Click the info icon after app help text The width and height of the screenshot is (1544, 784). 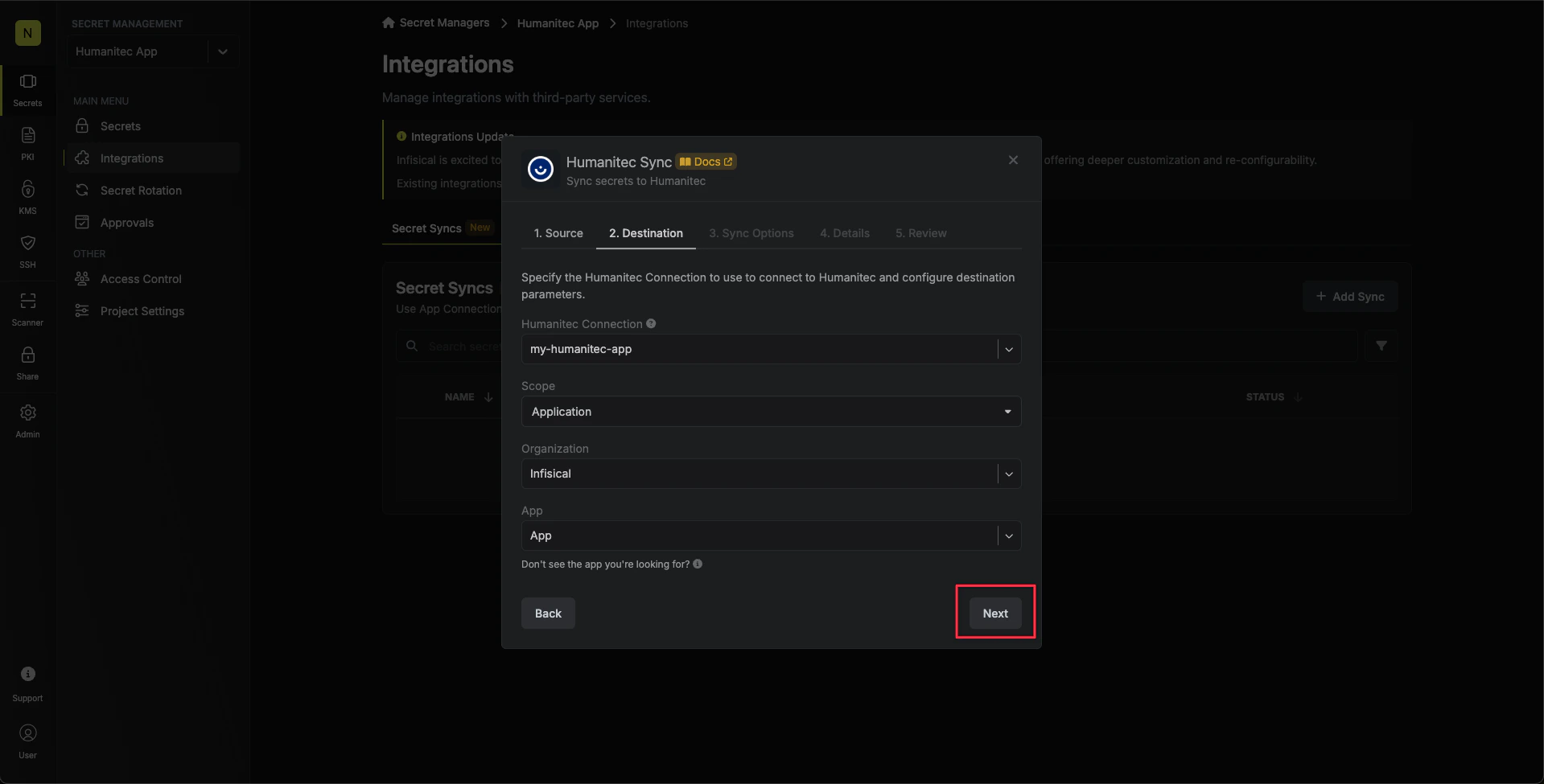[x=698, y=564]
